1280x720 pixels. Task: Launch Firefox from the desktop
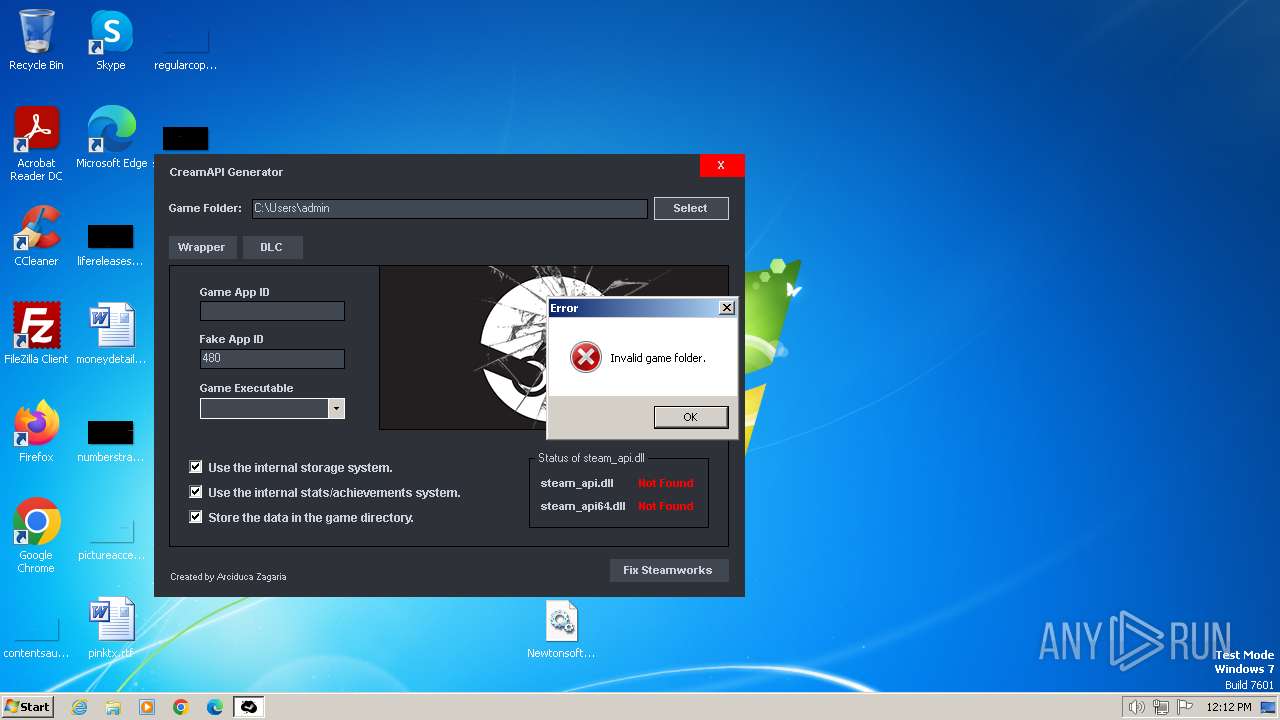click(x=36, y=431)
